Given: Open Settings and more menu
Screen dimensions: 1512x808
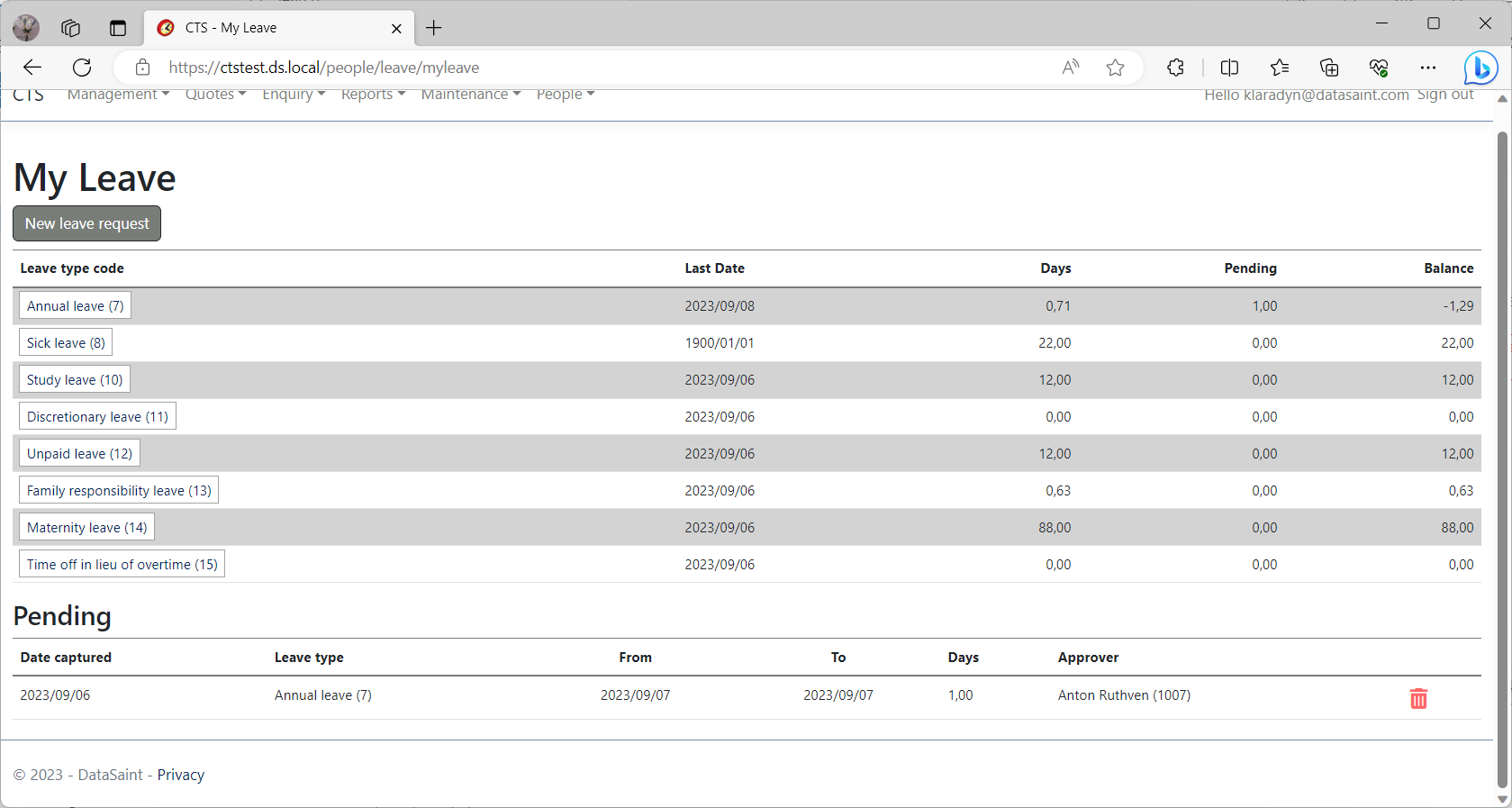Looking at the screenshot, I should [x=1428, y=68].
